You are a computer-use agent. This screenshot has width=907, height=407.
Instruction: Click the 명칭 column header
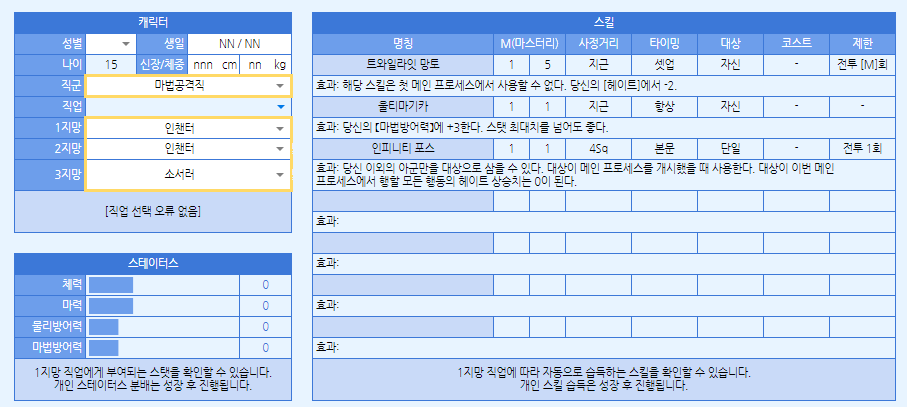click(403, 45)
